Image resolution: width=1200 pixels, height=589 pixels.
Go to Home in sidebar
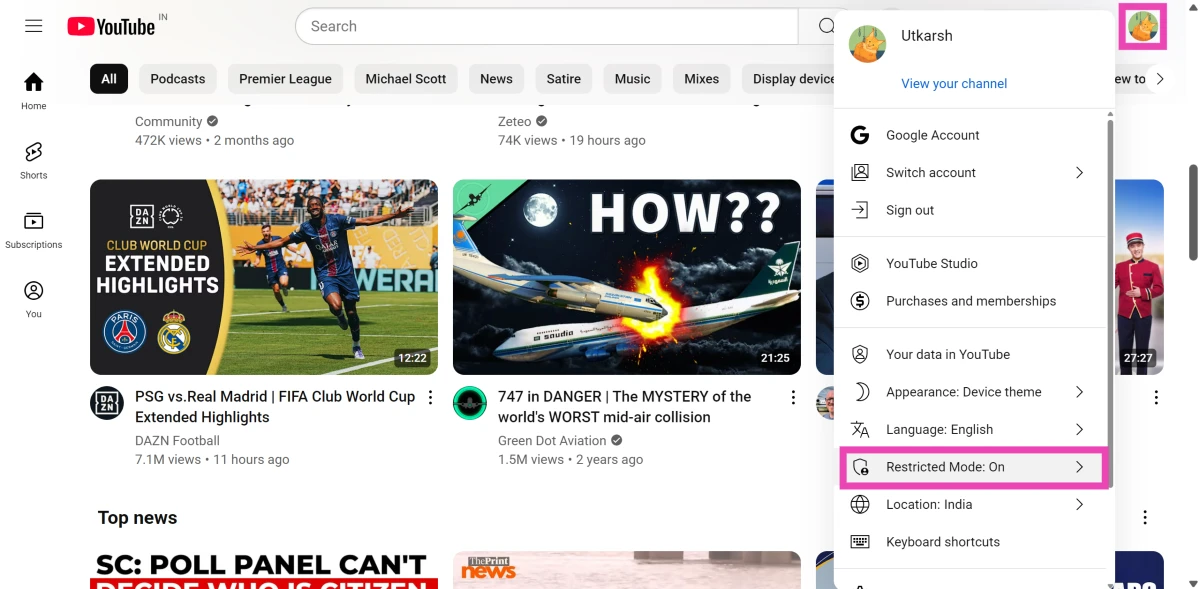coord(34,90)
